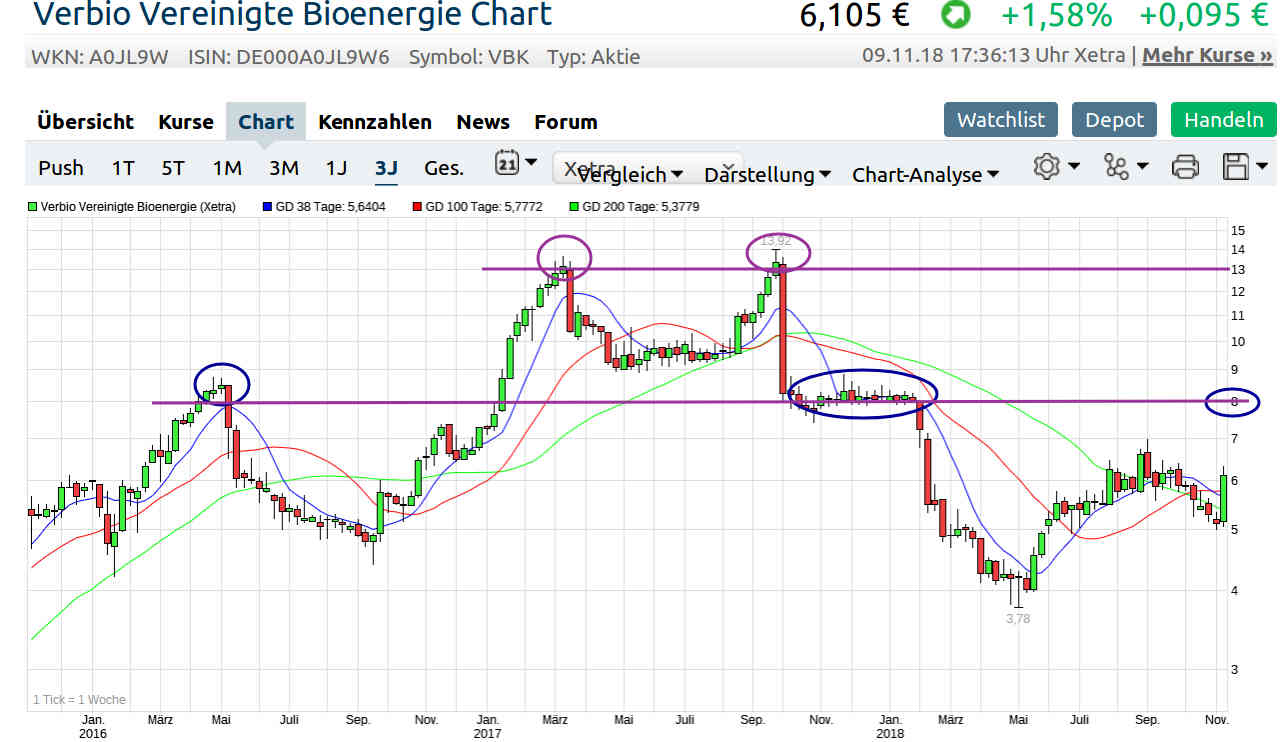Open the Xetra exchange dropdown

click(648, 167)
